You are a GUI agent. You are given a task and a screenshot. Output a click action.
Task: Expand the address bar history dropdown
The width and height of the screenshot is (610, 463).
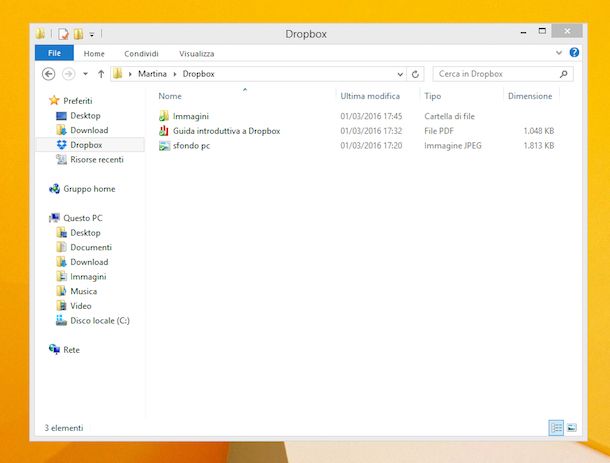point(400,74)
